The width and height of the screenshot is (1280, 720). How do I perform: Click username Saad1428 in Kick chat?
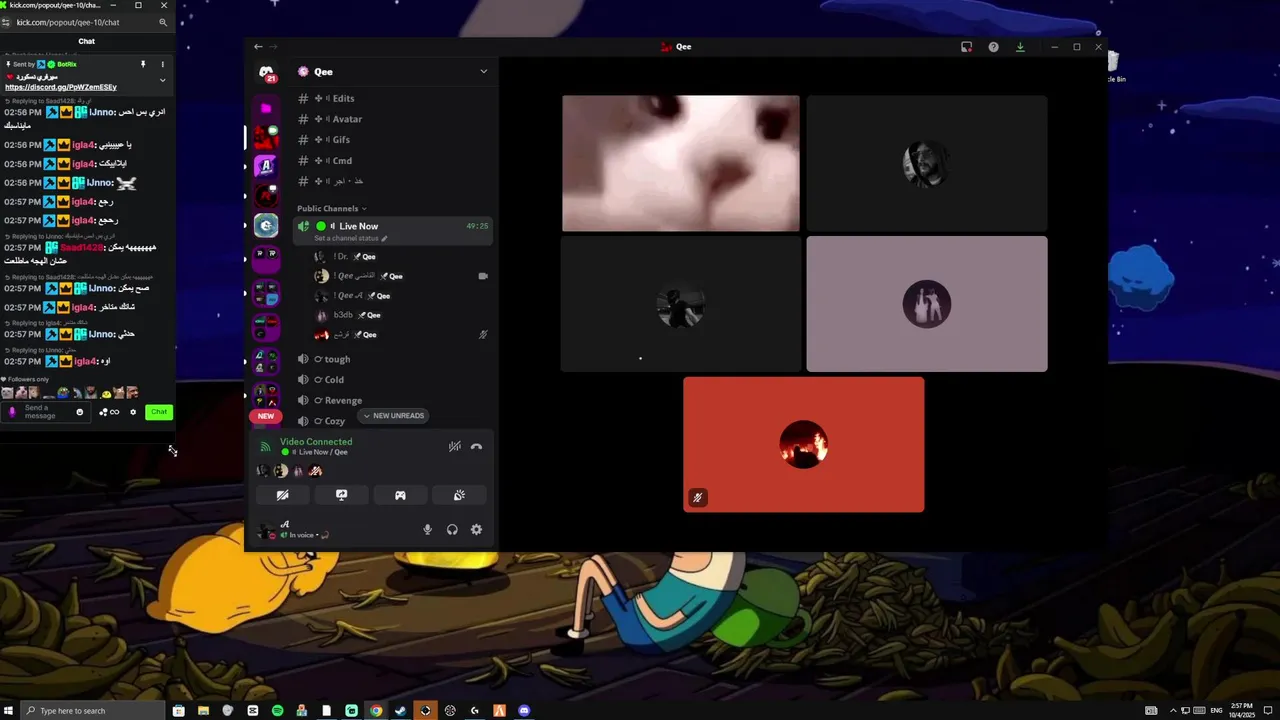[x=82, y=248]
